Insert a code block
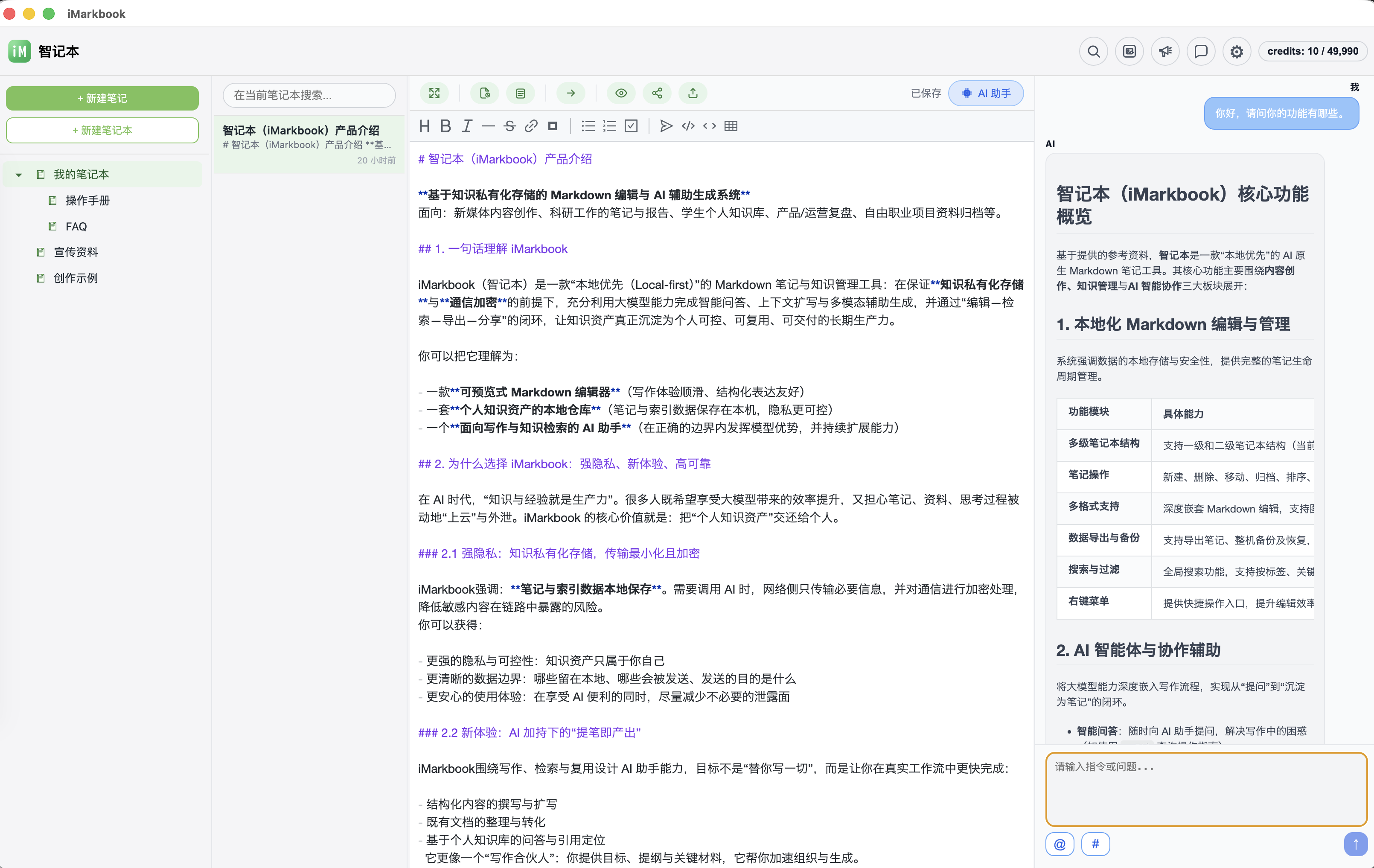The width and height of the screenshot is (1374, 868). [x=687, y=125]
